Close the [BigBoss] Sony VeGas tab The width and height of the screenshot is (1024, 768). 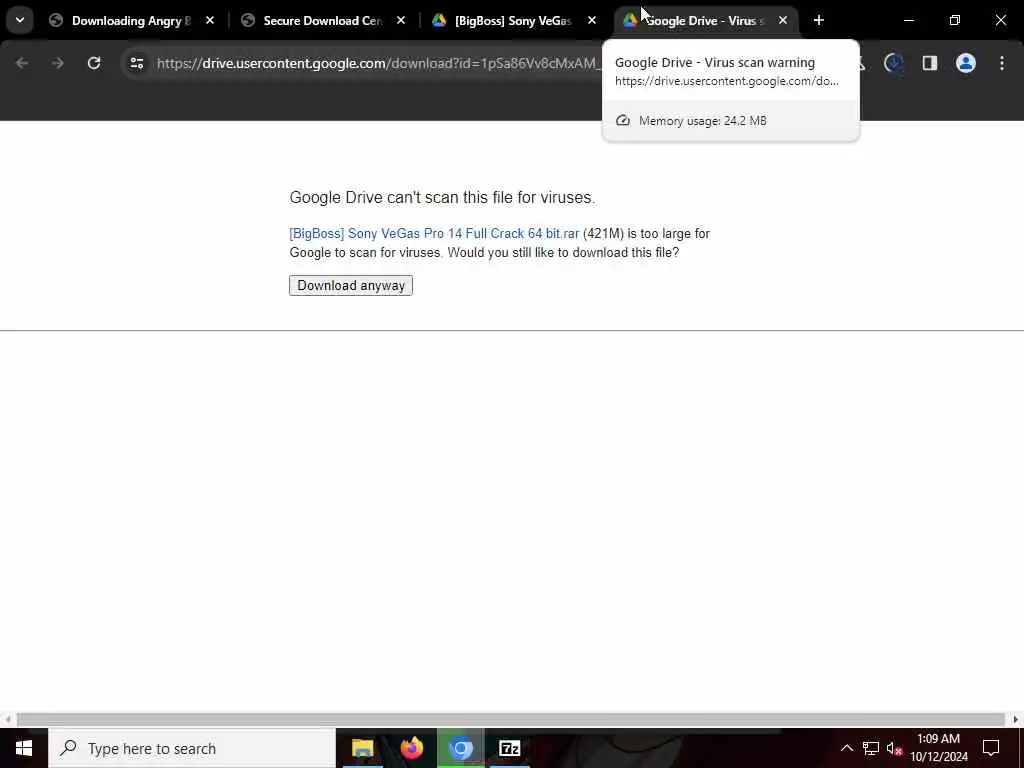[592, 21]
